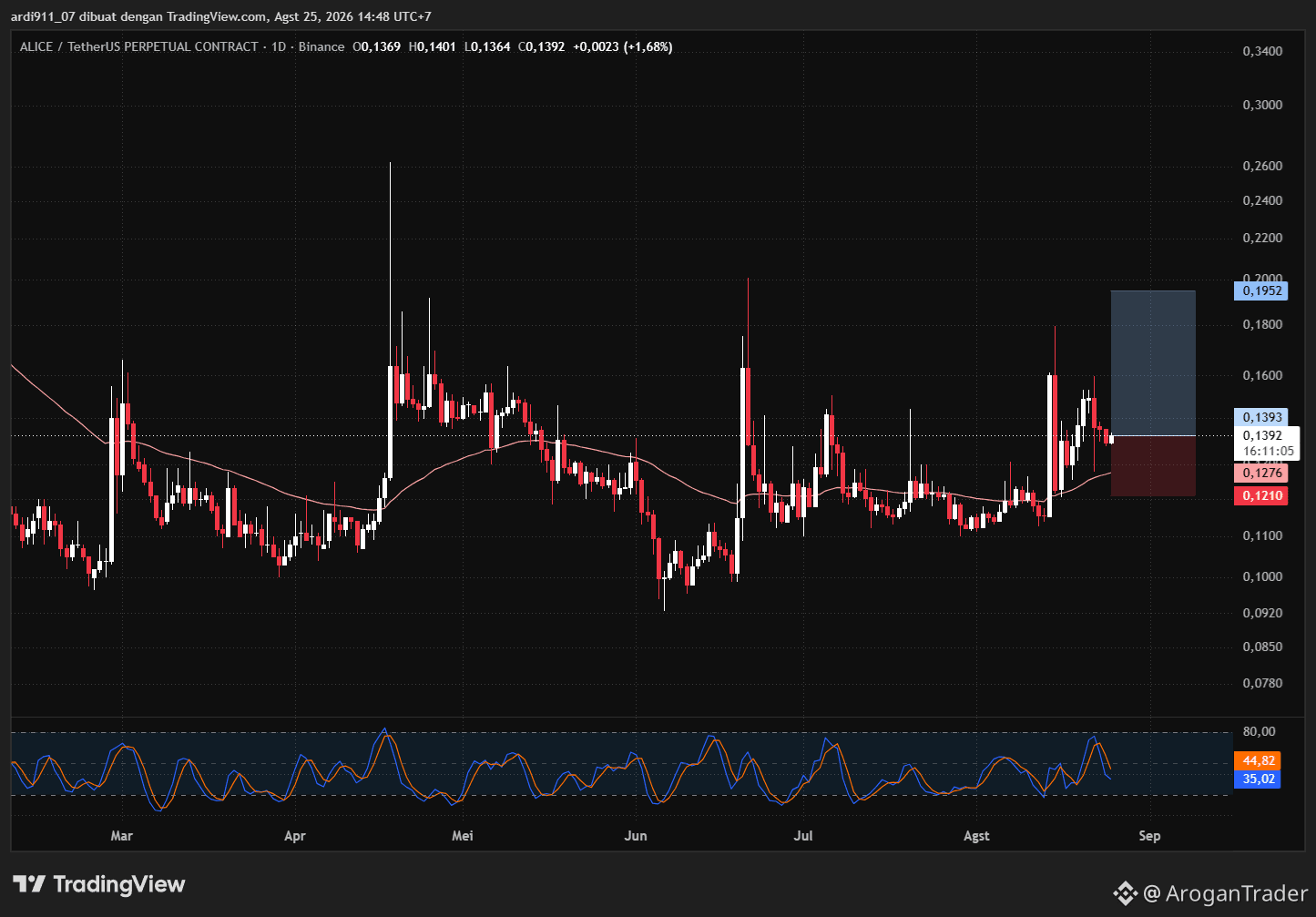Click the white 0,1392 current price label

click(x=1262, y=435)
